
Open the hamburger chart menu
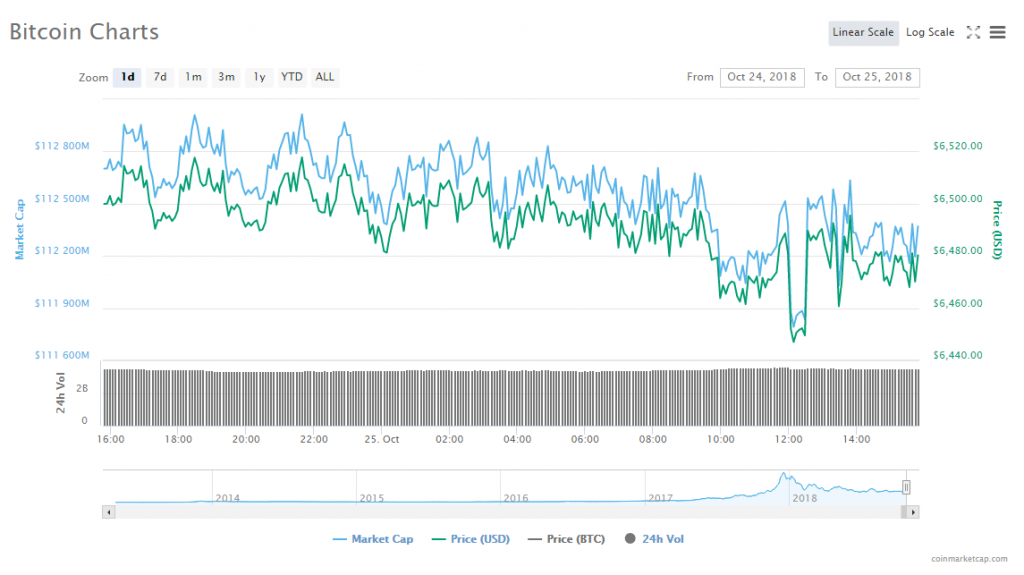click(997, 32)
